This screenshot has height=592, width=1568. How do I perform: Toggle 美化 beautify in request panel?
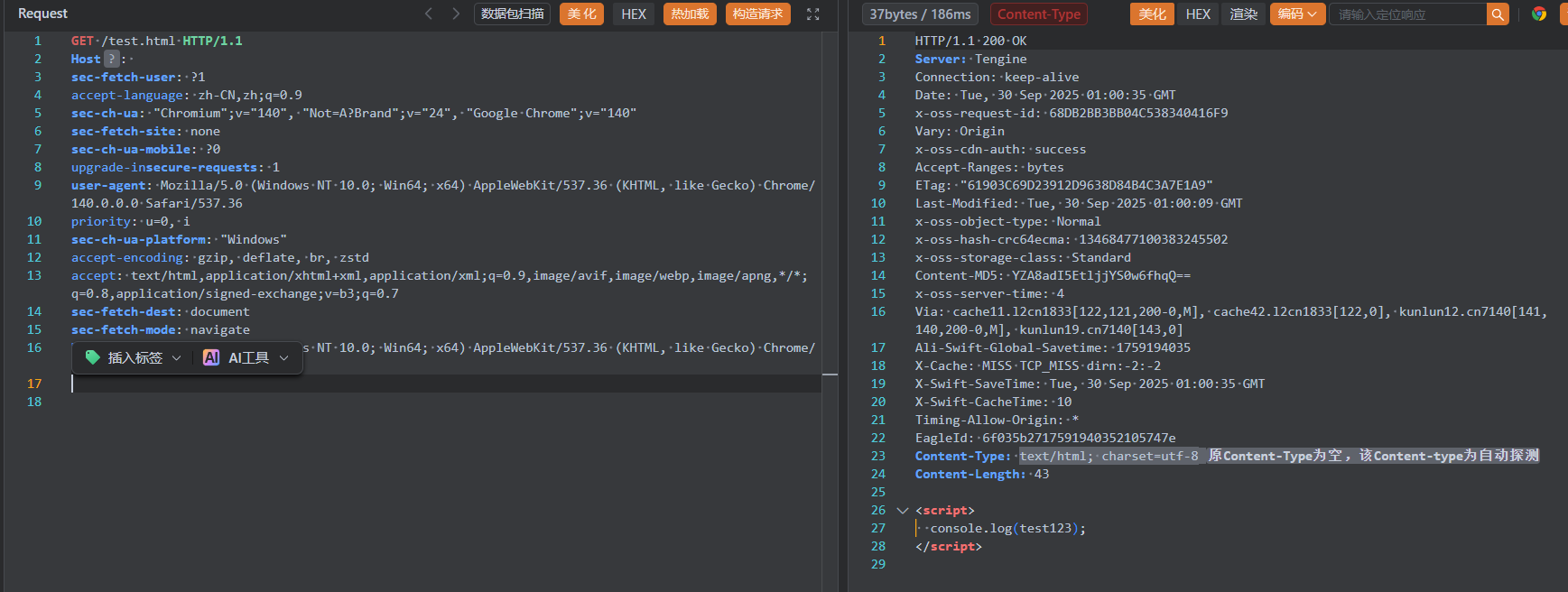pyautogui.click(x=581, y=14)
